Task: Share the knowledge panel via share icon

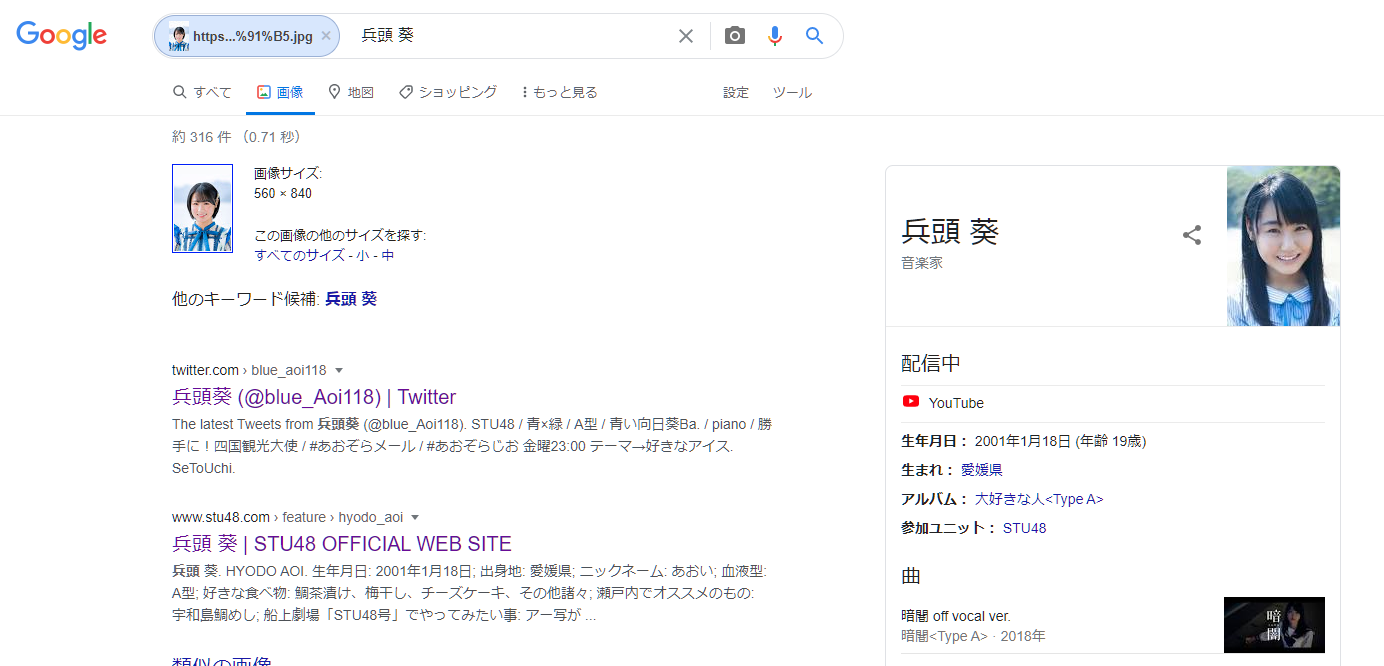Action: [x=1192, y=236]
